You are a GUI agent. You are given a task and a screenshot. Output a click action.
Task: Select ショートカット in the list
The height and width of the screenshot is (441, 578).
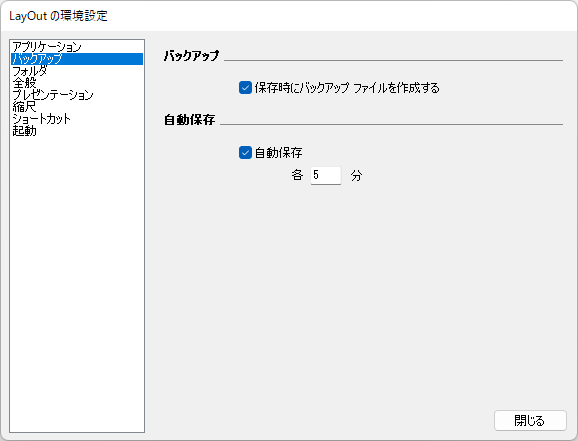[x=77, y=119]
